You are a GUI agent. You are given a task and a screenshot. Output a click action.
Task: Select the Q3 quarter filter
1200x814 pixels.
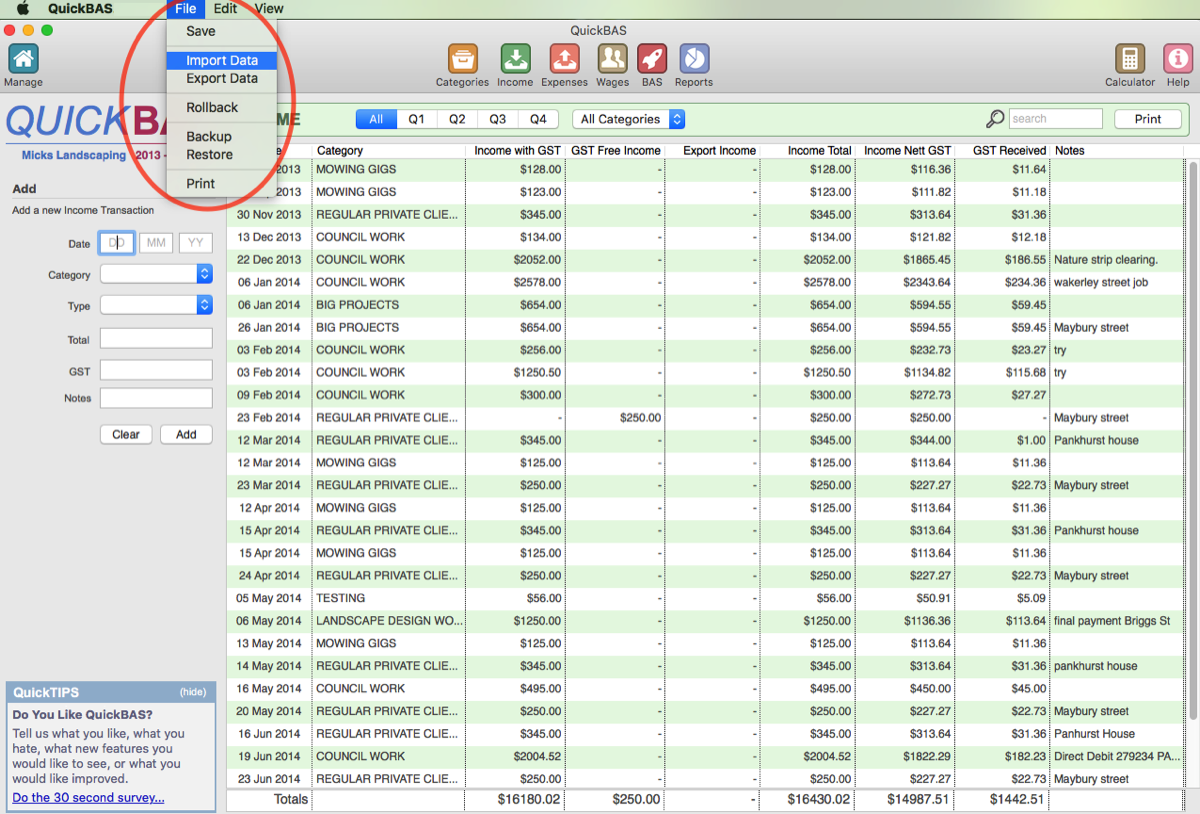point(497,119)
